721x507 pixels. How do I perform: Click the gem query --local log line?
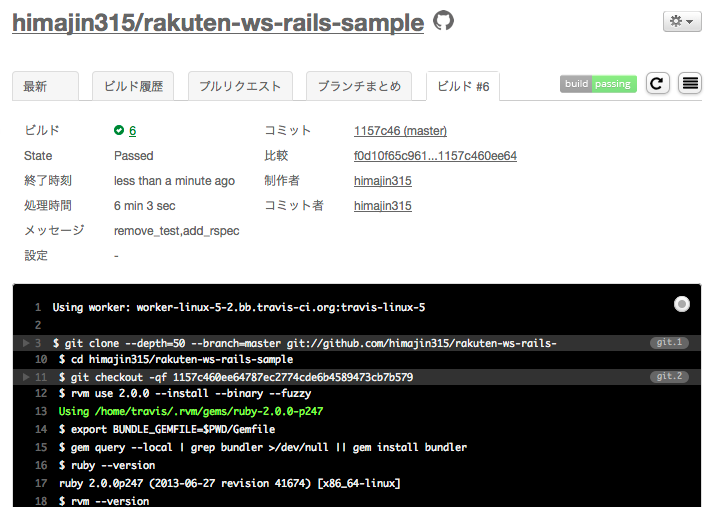click(x=263, y=447)
